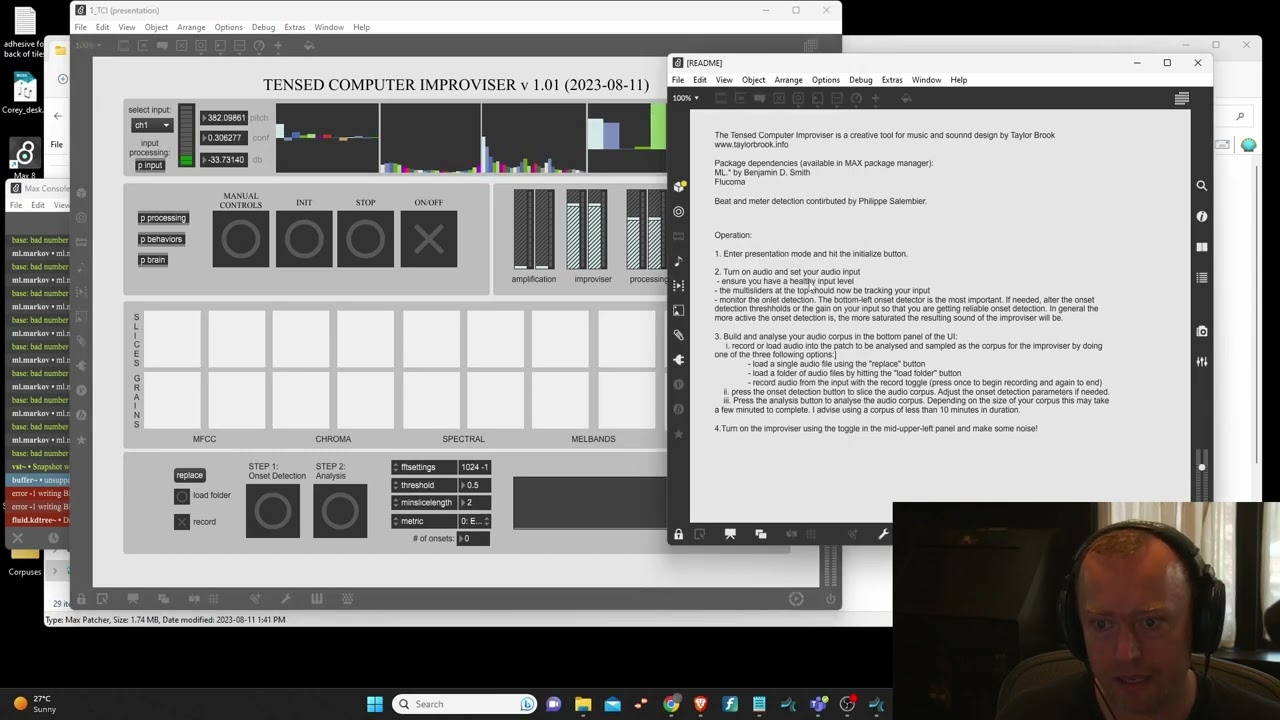
Task: Open the p processing subpatcher
Action: click(163, 218)
